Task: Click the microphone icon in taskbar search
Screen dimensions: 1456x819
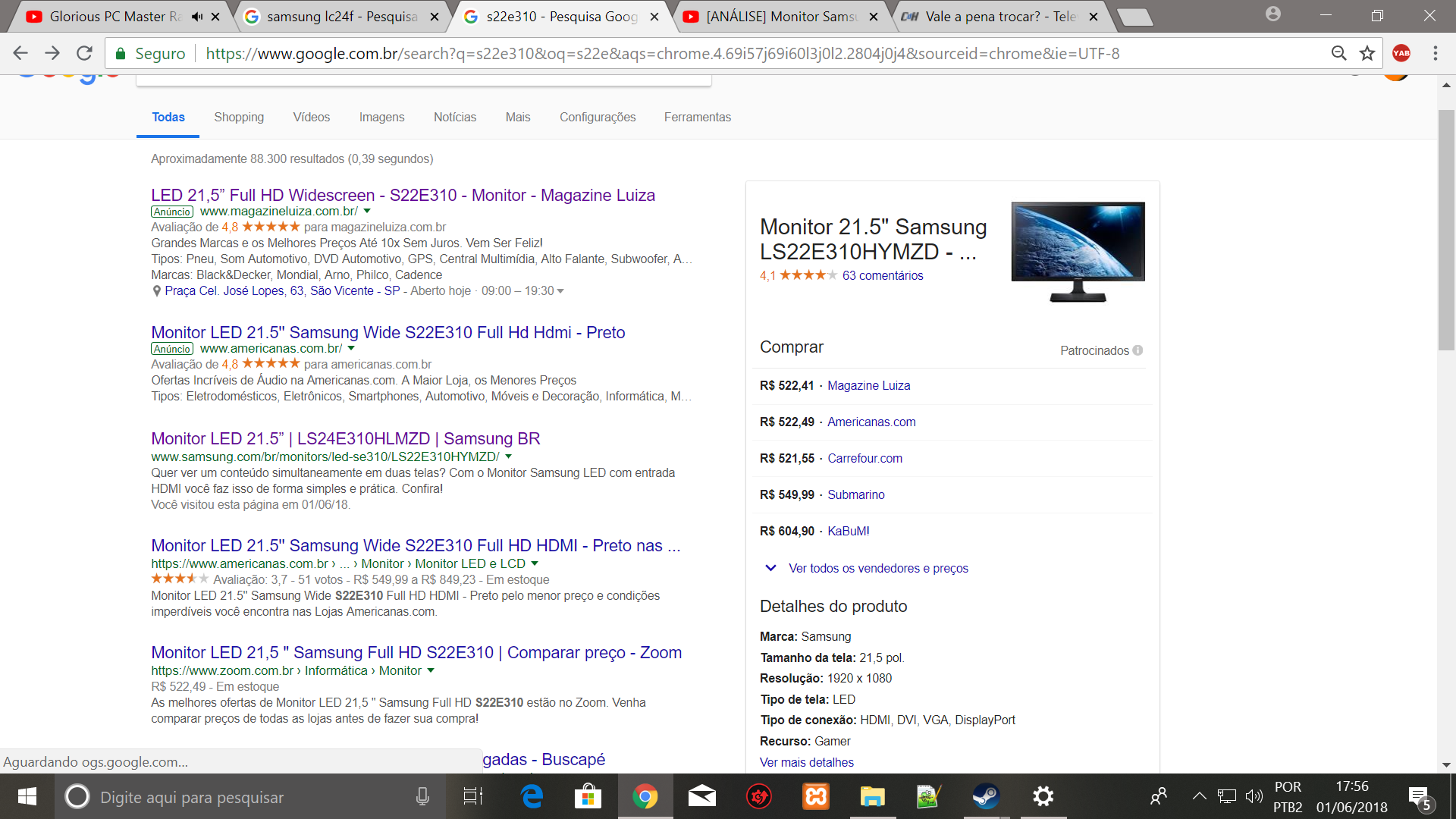Action: pyautogui.click(x=422, y=796)
